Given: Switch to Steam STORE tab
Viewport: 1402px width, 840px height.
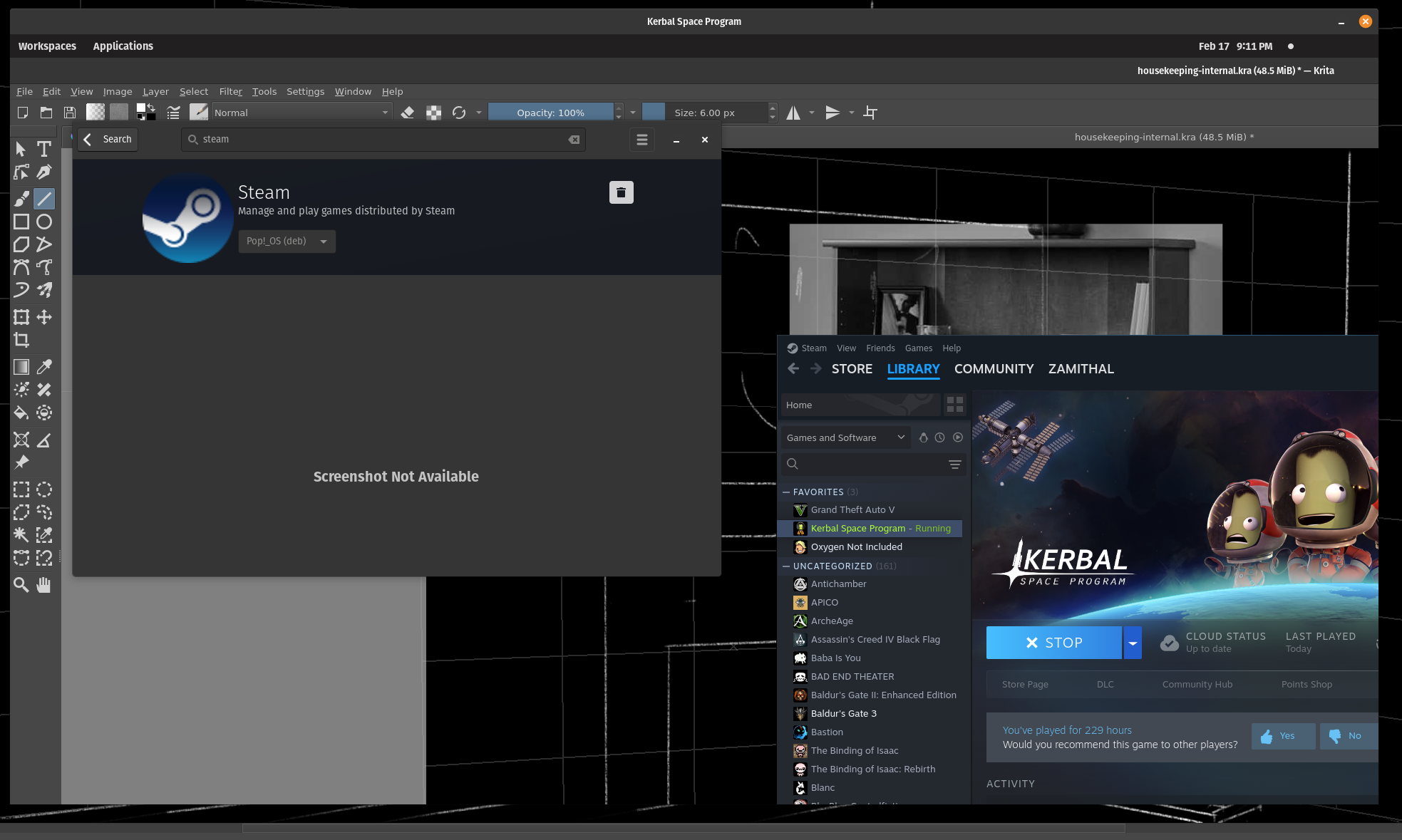Looking at the screenshot, I should click(x=852, y=368).
